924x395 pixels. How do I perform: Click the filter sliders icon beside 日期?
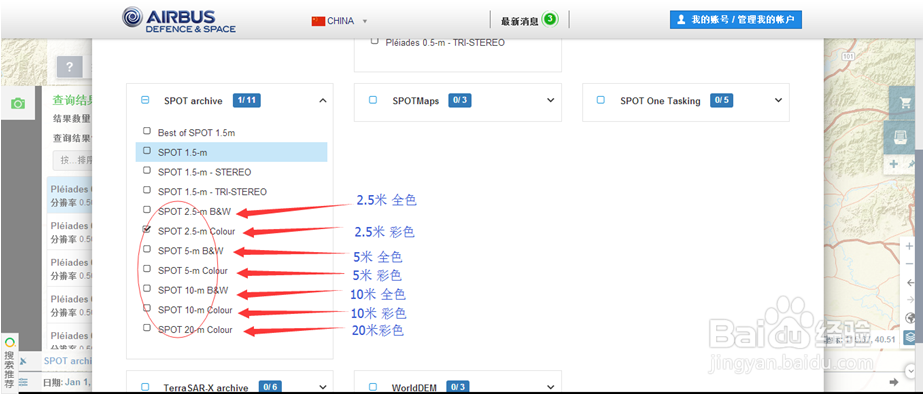(x=24, y=382)
